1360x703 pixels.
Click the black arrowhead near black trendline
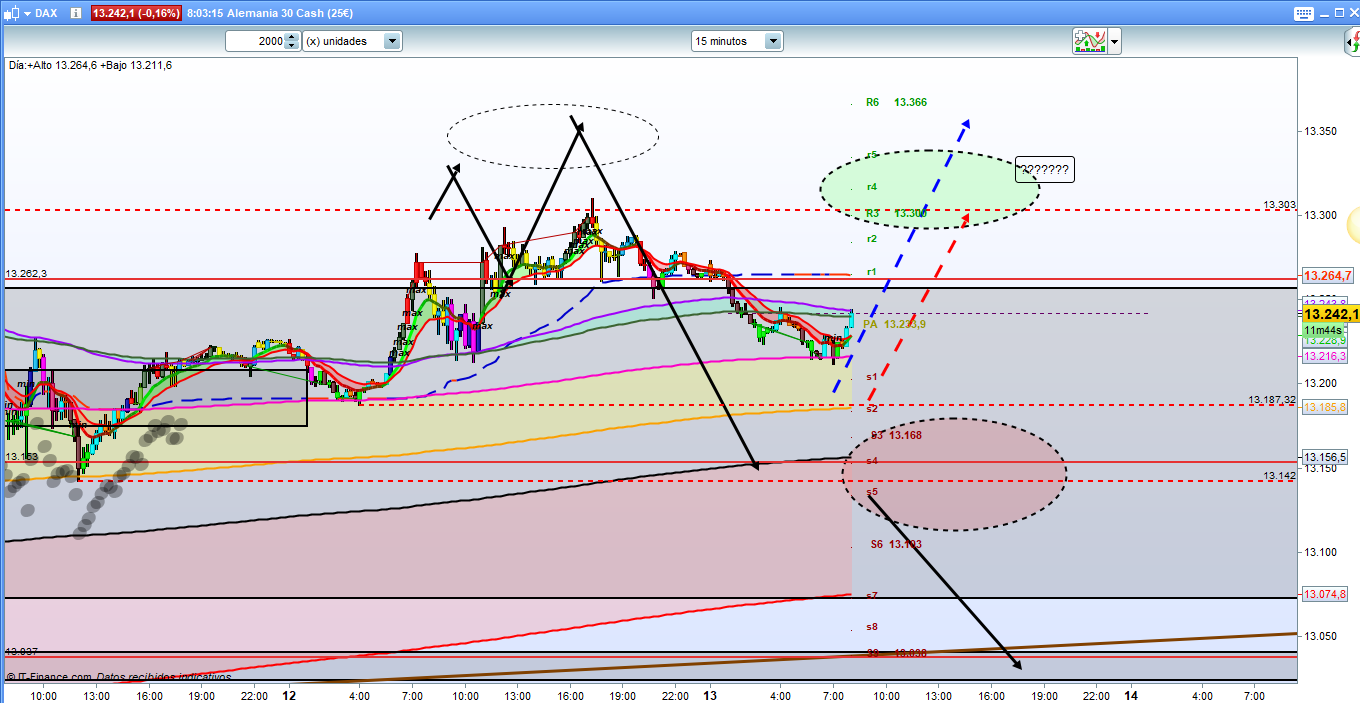point(755,463)
